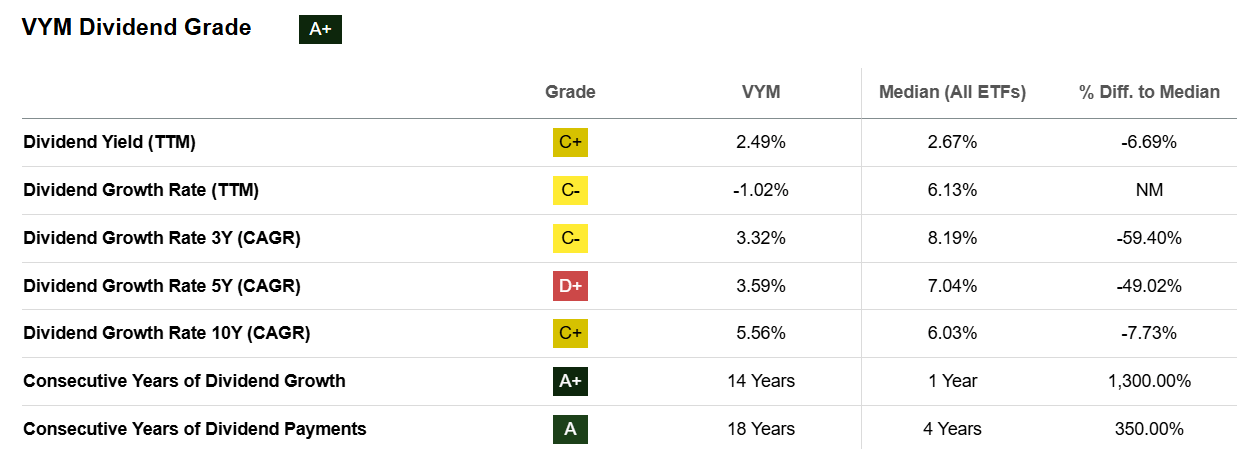Click the VYM Dividend Grade heading
The height and width of the screenshot is (449, 1237).
coord(136,28)
